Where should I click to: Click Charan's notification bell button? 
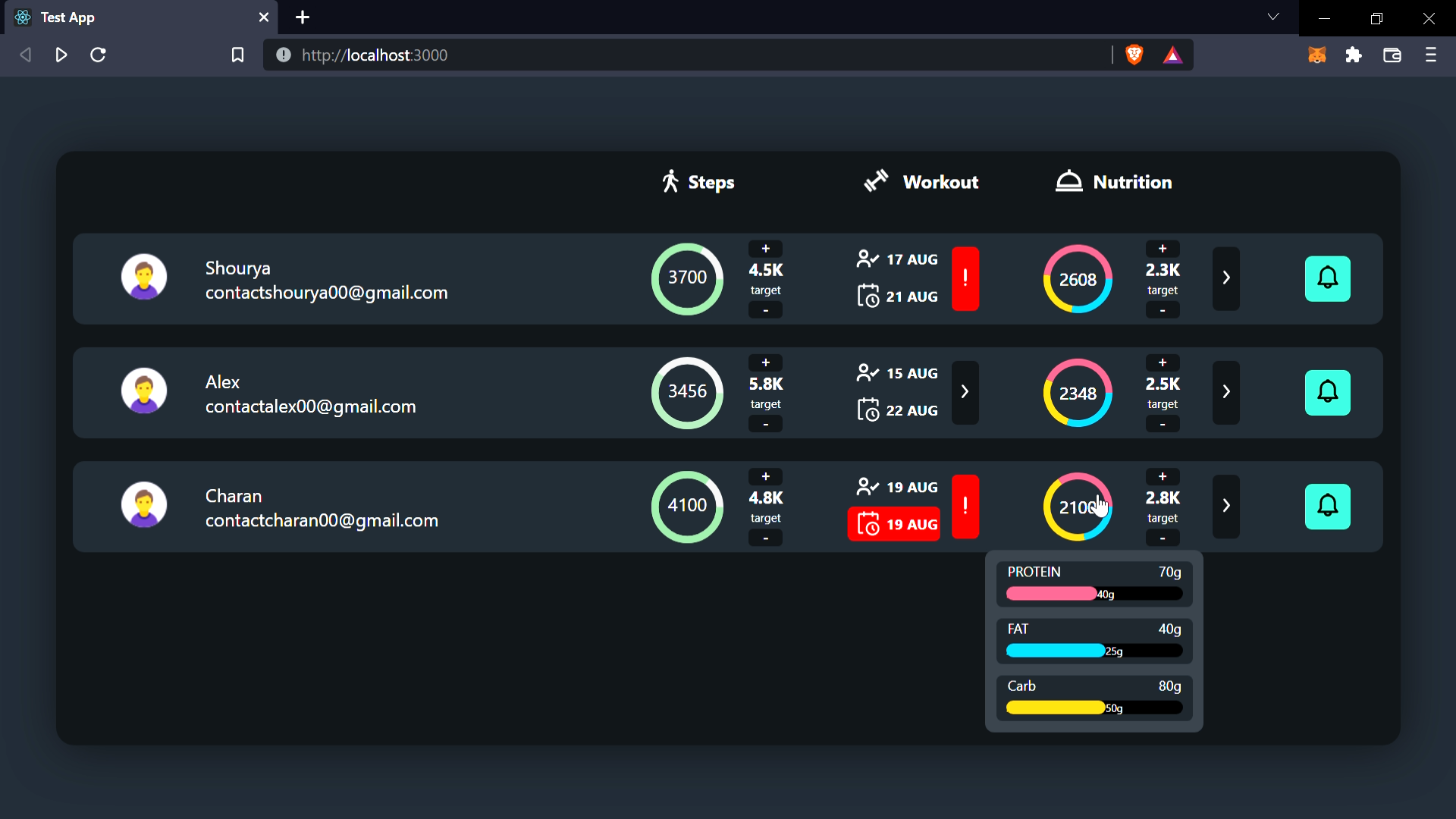[1327, 506]
